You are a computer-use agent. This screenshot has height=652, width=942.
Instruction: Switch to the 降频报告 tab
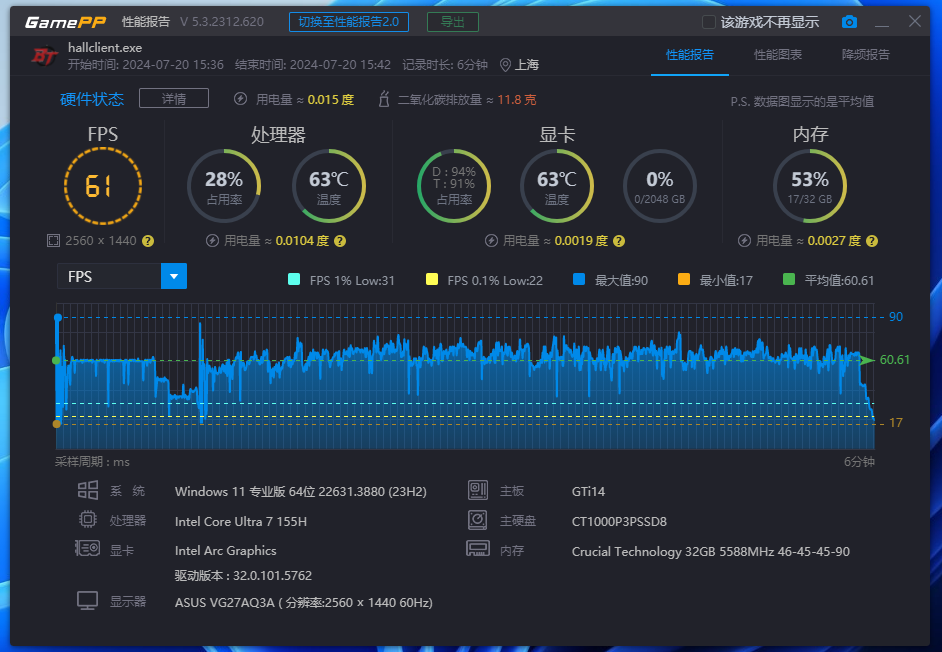pyautogui.click(x=865, y=55)
